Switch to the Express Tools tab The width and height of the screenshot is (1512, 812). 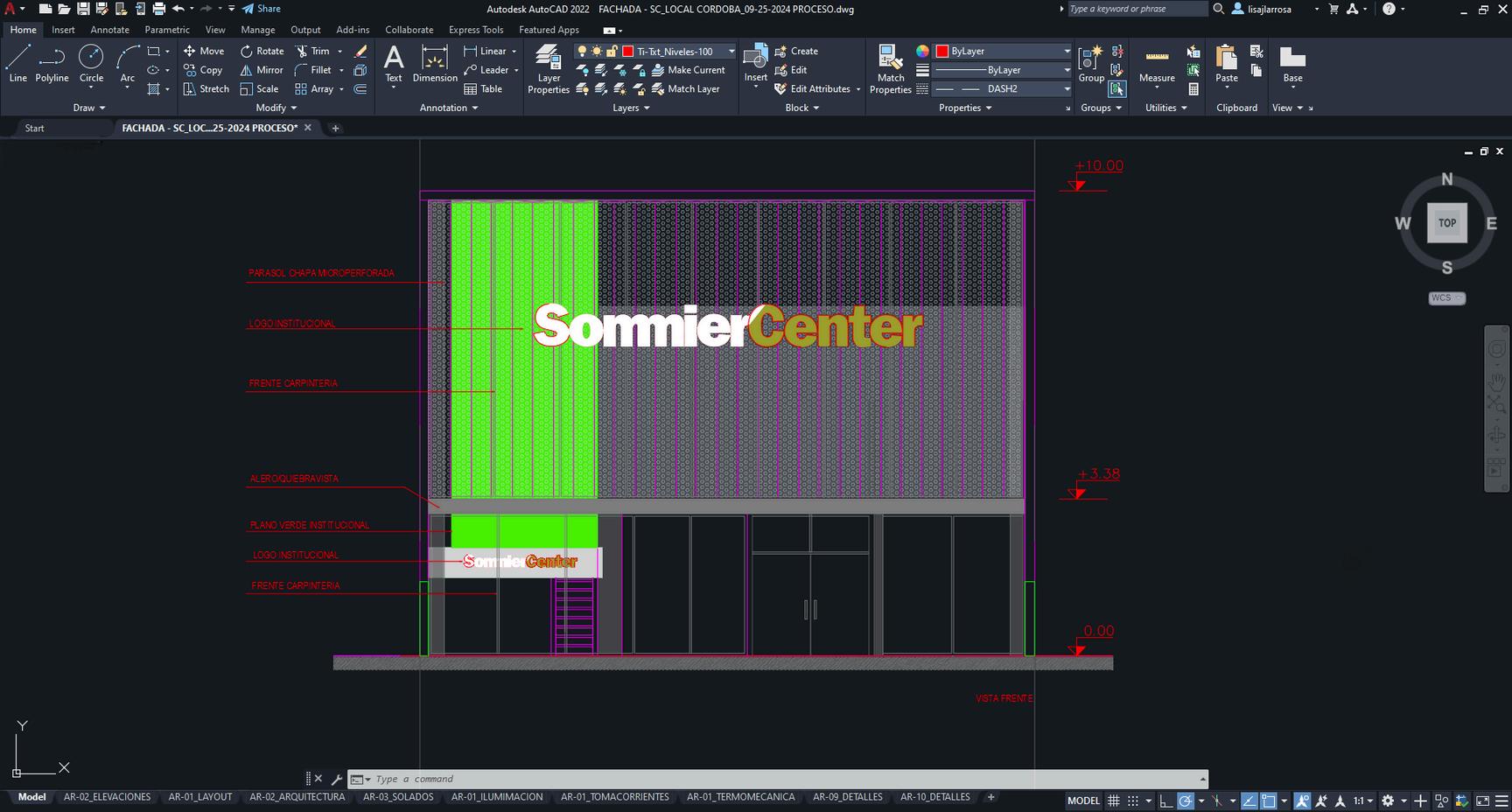click(x=476, y=30)
